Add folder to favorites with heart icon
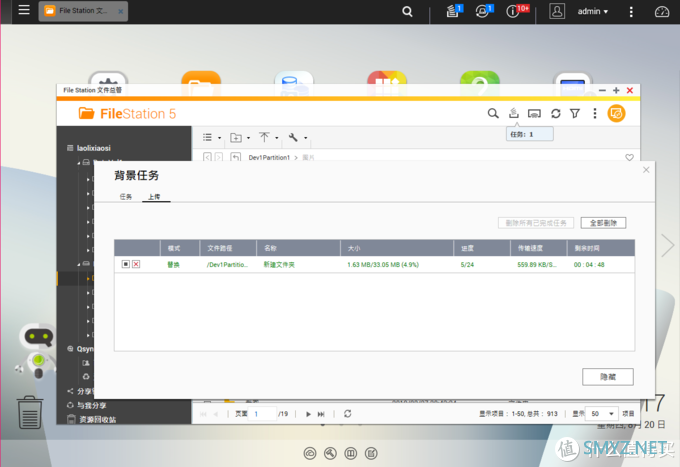Image resolution: width=680 pixels, height=467 pixels. (x=629, y=157)
